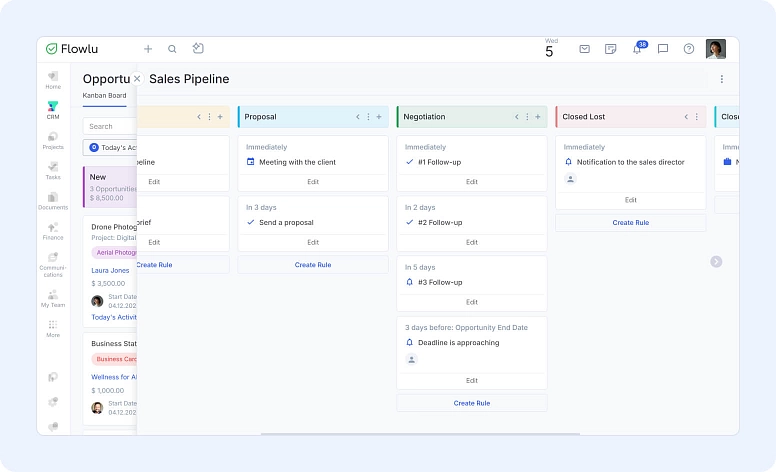776x472 pixels.
Task: Go to Home in sidebar
Action: (53, 80)
